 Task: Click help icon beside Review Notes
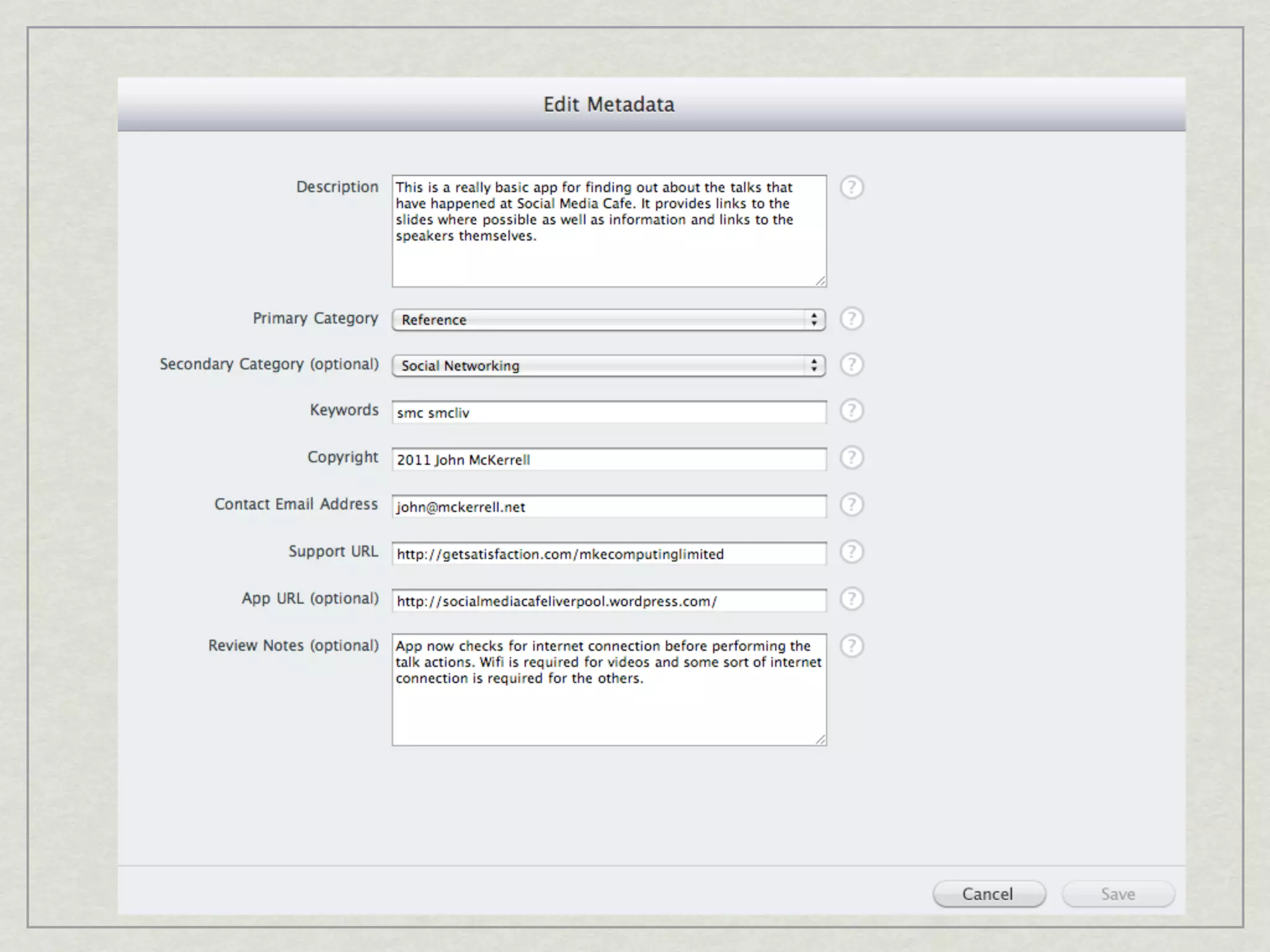click(x=851, y=646)
